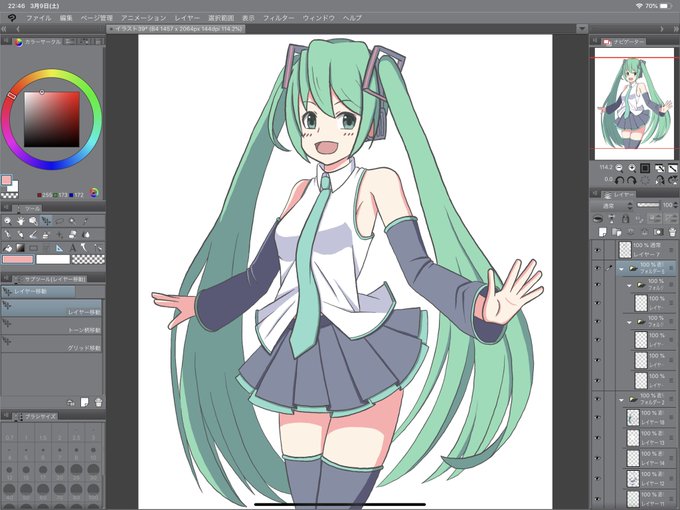680x510 pixels.
Task: Select the トーン柄移動 sub tool
Action: pyautogui.click(x=52, y=326)
